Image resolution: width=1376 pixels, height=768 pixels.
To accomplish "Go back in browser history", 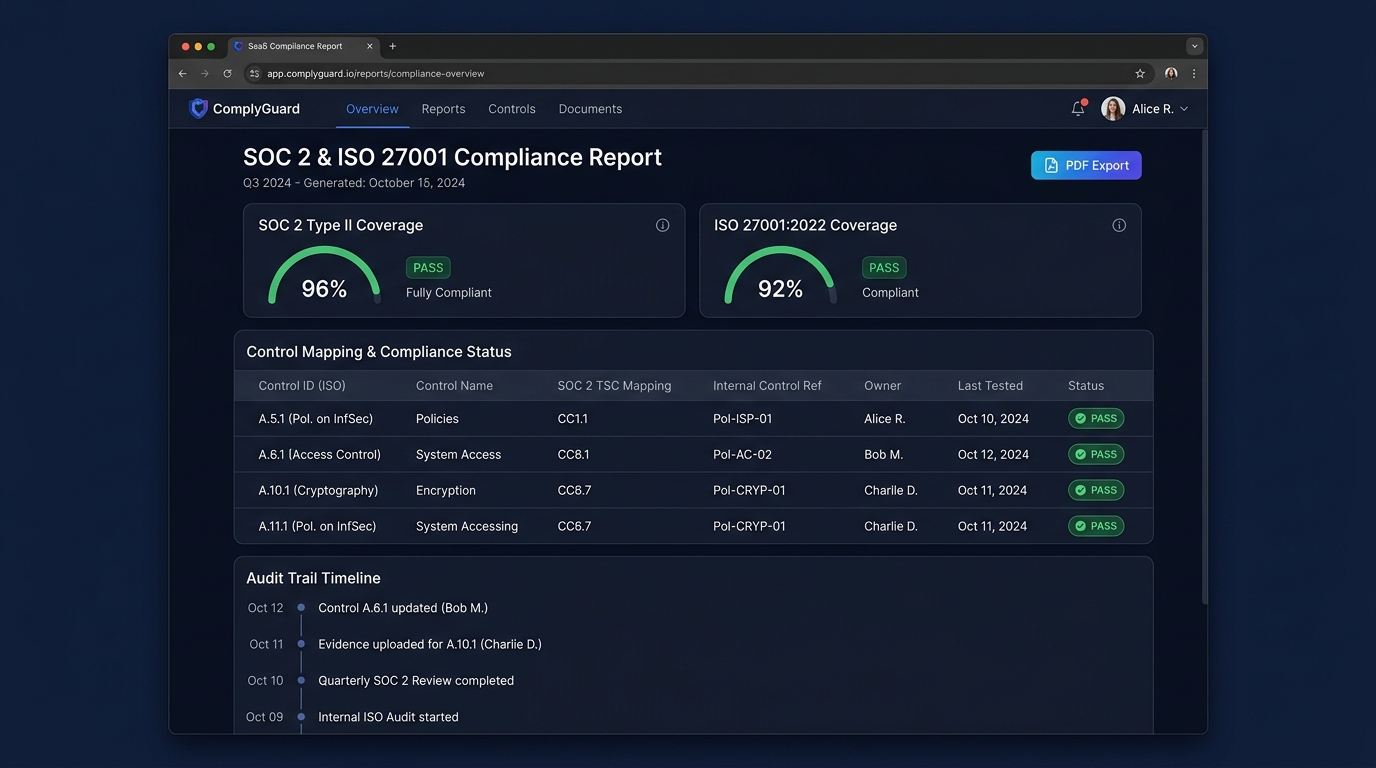I will click(182, 73).
